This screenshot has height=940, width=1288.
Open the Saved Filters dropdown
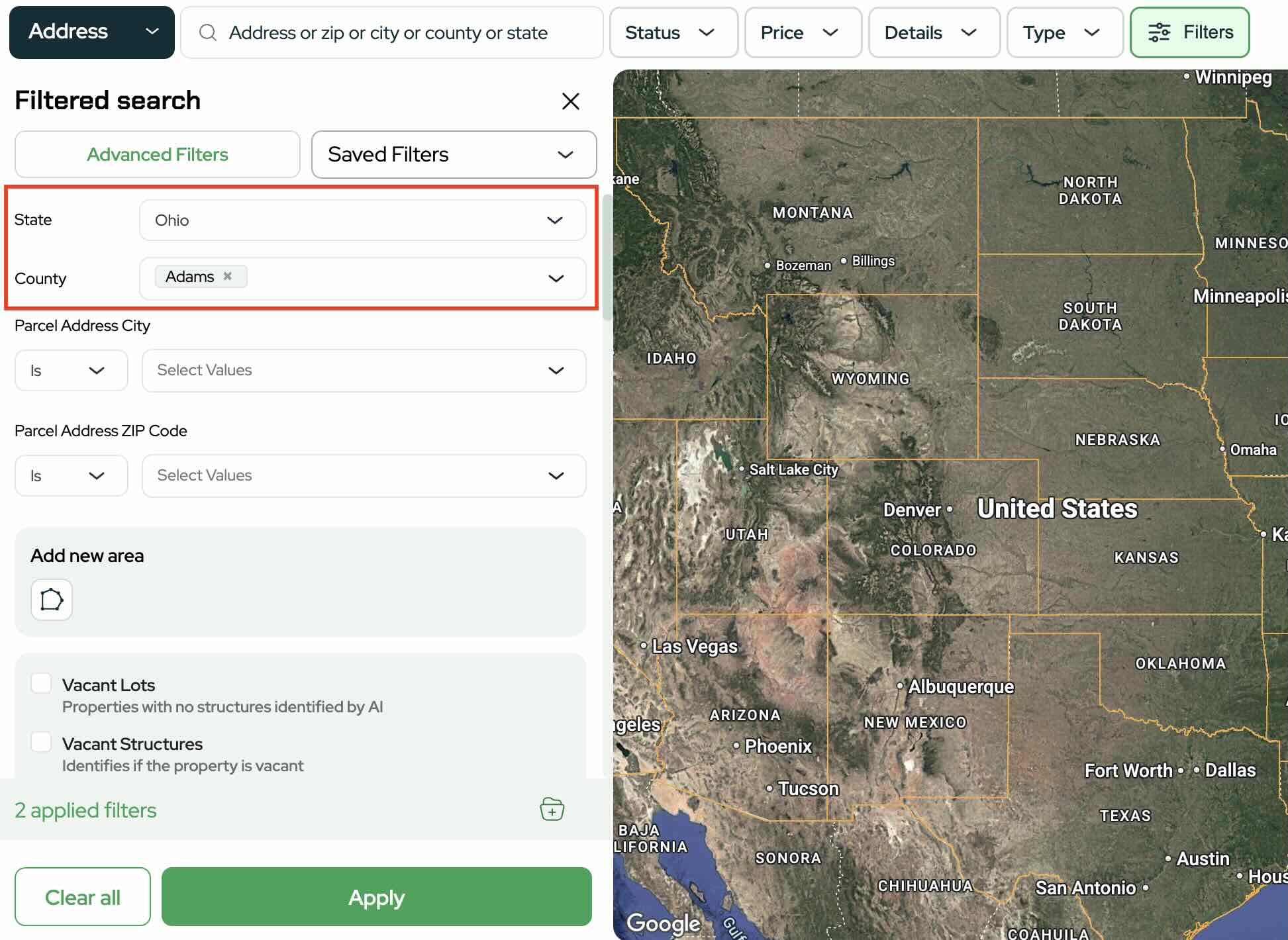(x=454, y=154)
